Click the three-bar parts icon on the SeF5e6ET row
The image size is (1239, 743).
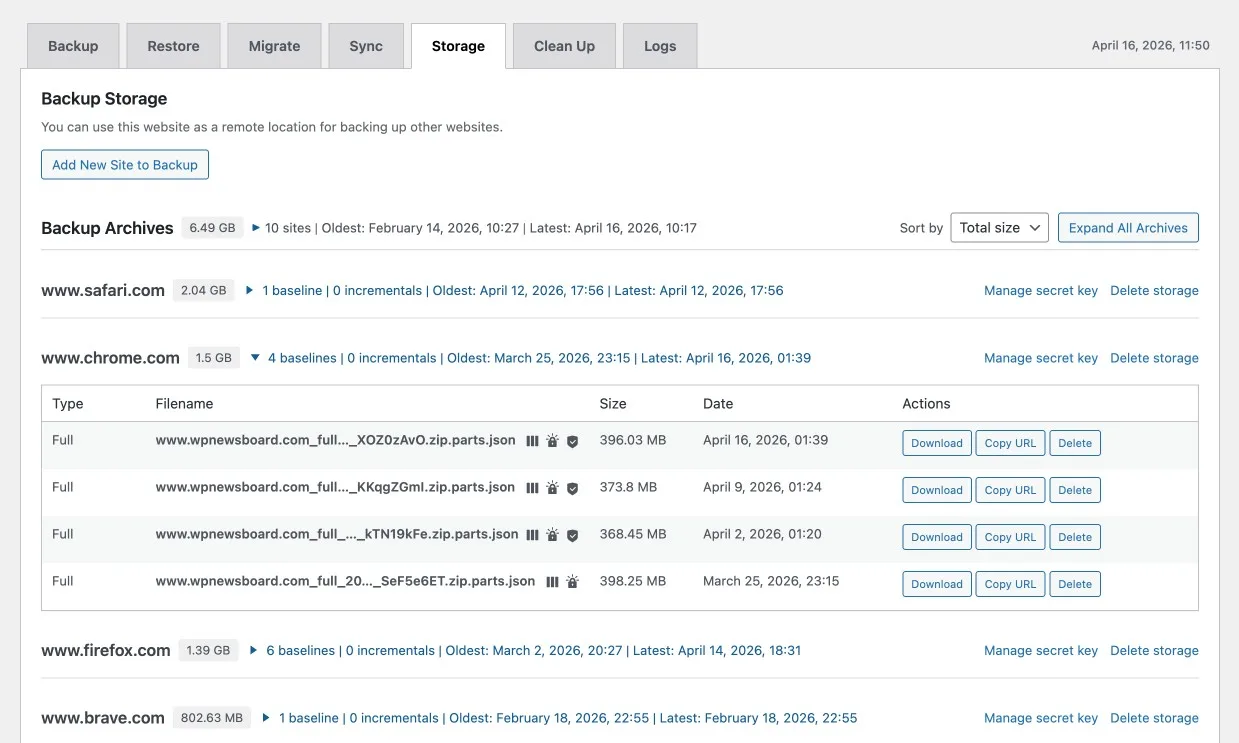552,582
